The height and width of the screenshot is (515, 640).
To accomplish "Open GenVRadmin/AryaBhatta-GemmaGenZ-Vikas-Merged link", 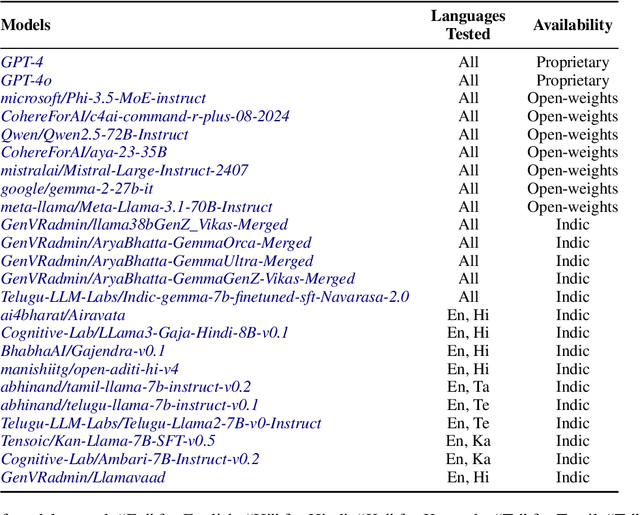I will click(178, 279).
